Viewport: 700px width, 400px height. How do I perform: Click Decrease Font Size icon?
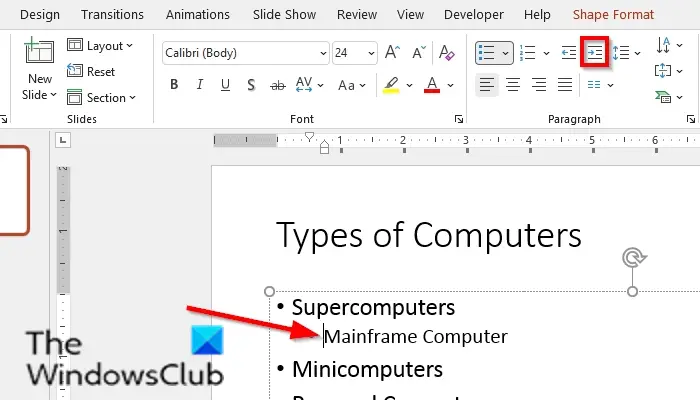pyautogui.click(x=418, y=53)
